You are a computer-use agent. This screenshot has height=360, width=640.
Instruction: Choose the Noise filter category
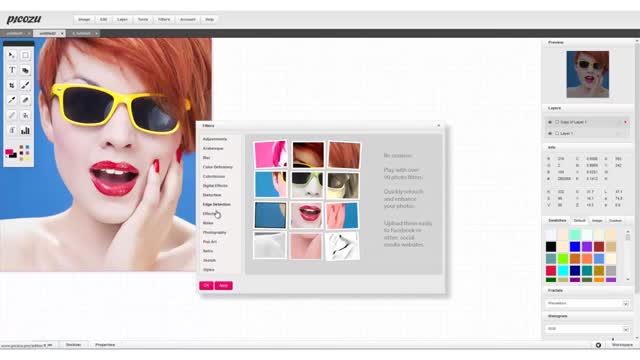point(208,223)
